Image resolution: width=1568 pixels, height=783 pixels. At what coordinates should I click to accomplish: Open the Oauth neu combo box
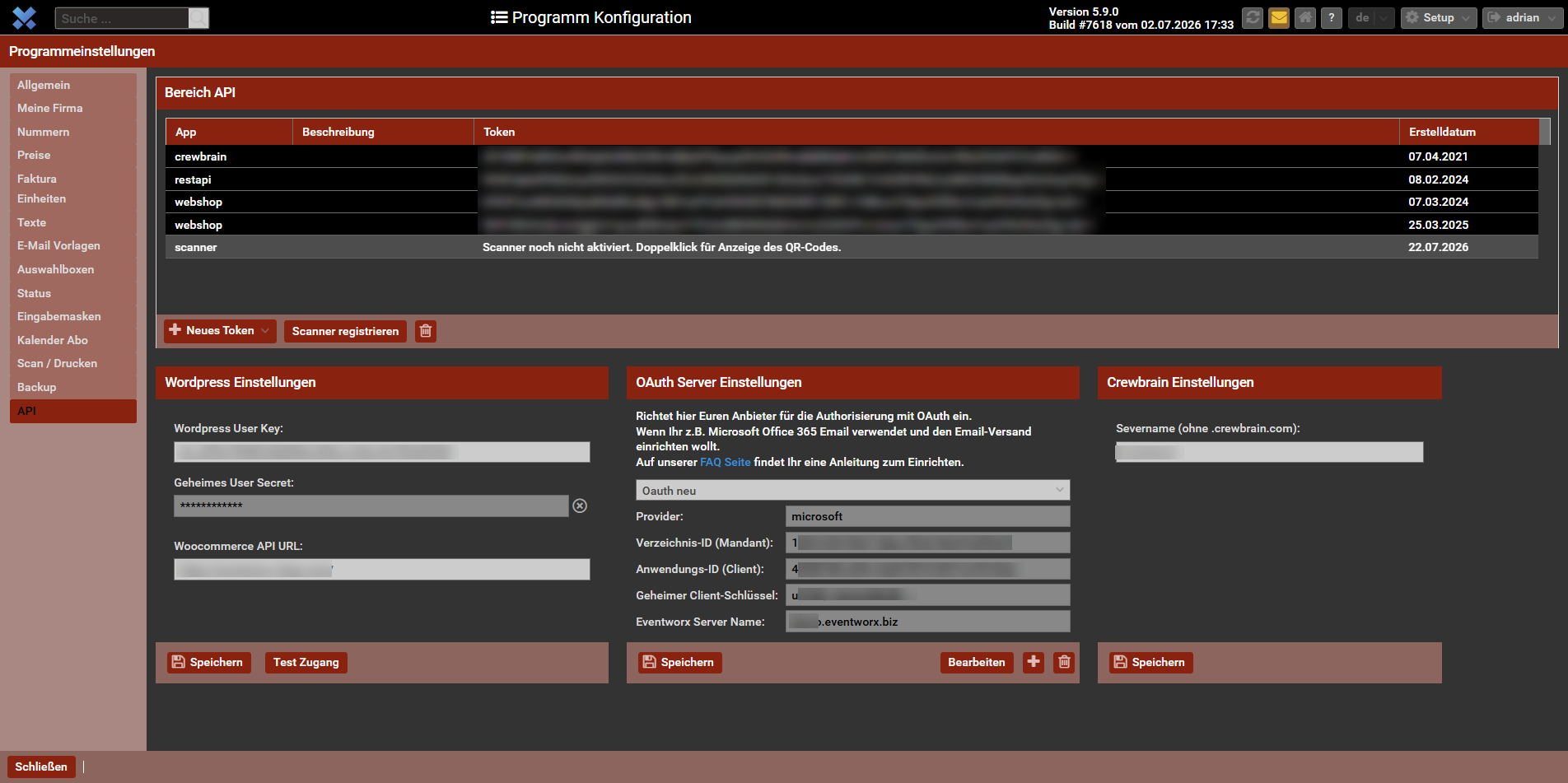852,490
